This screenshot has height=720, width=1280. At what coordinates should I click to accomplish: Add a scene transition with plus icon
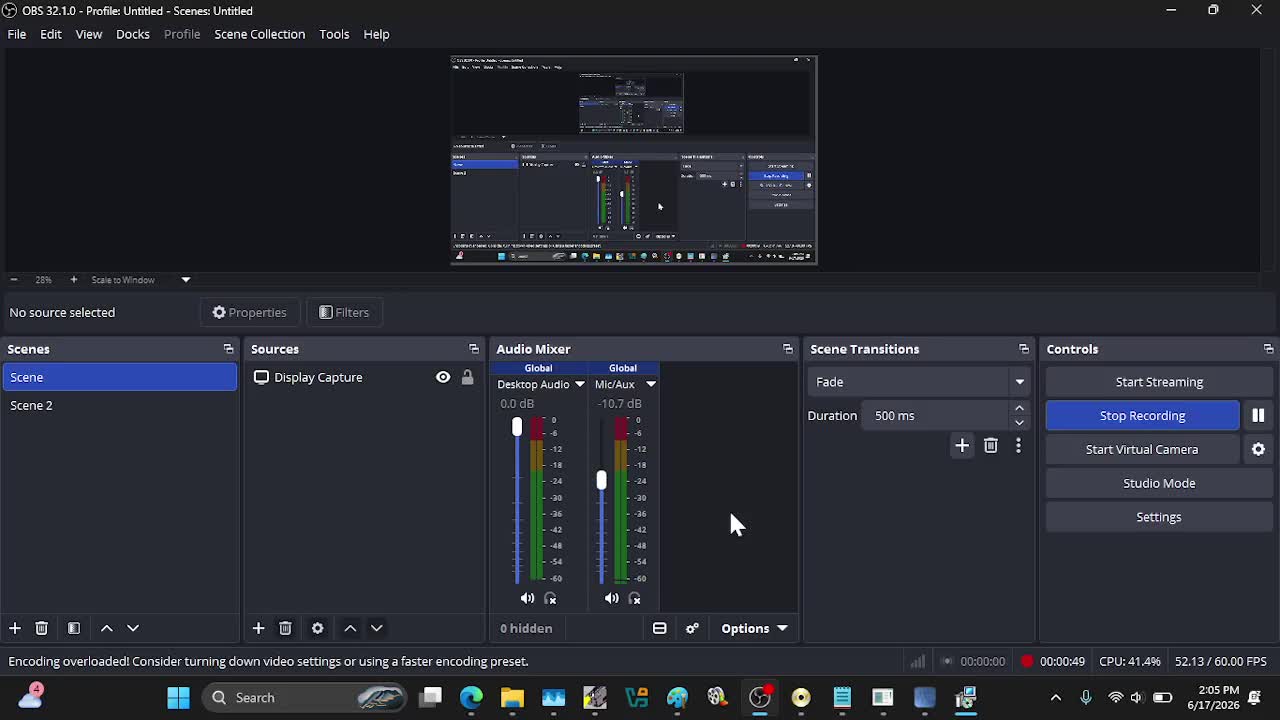[x=962, y=446]
